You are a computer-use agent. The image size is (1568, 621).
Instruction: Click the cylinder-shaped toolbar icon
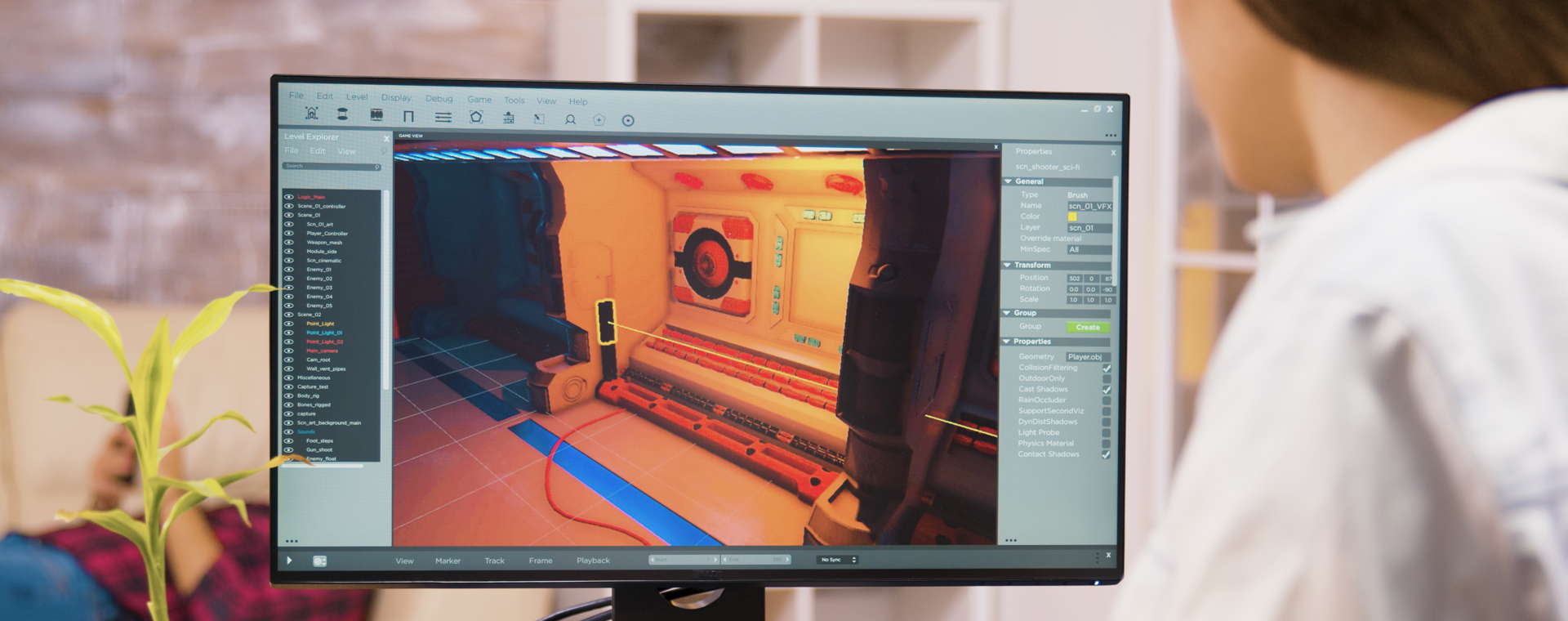342,114
